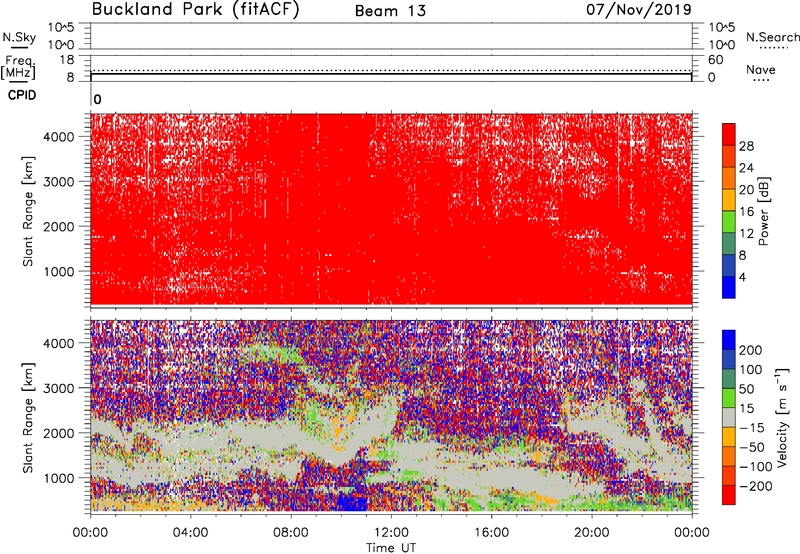Click the 18 tick label of frequency axis
Image resolution: width=800 pixels, height=554 pixels.
point(67,60)
